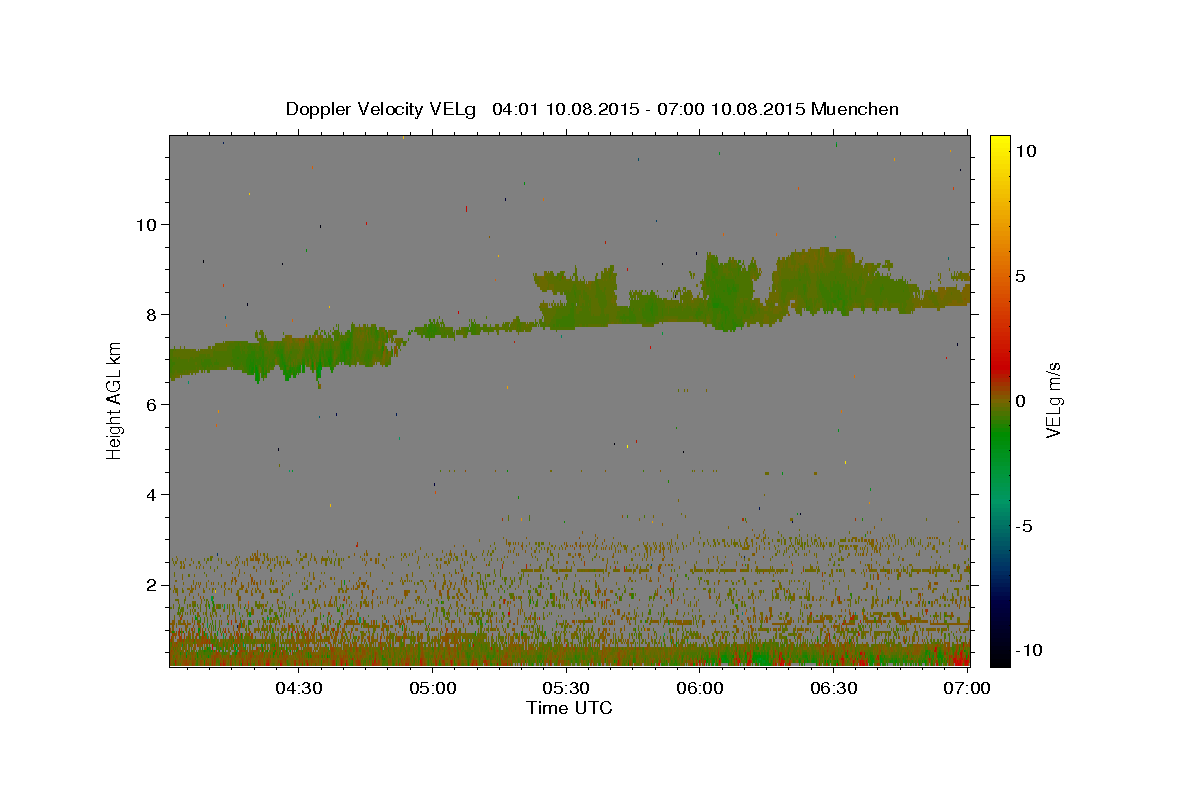
Task: Click the 'Height AGL km' axis label
Action: pos(114,400)
